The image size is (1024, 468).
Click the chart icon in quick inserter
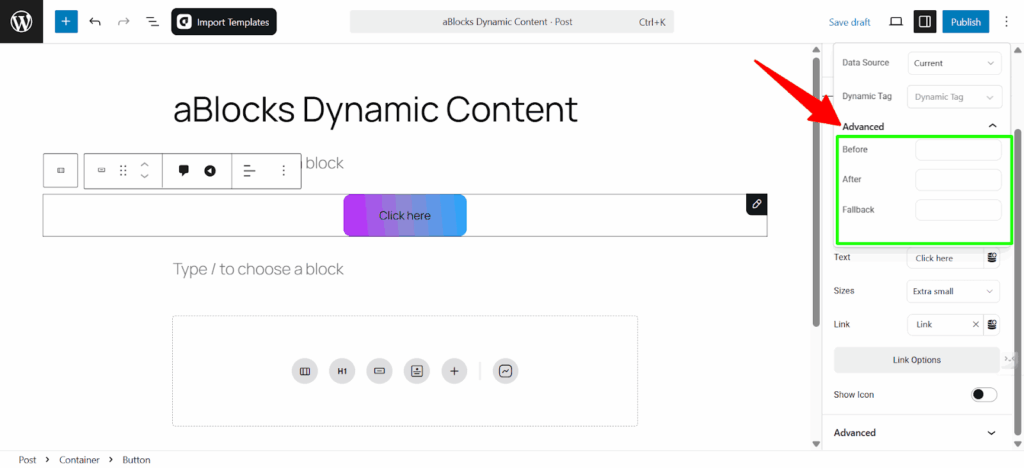tap(505, 371)
